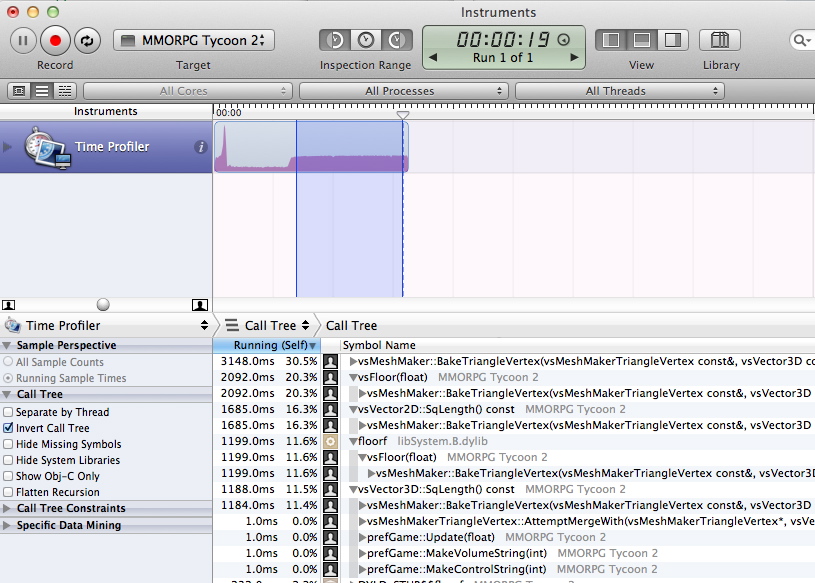Go to next run arrow
The image size is (815, 583).
coord(574,57)
